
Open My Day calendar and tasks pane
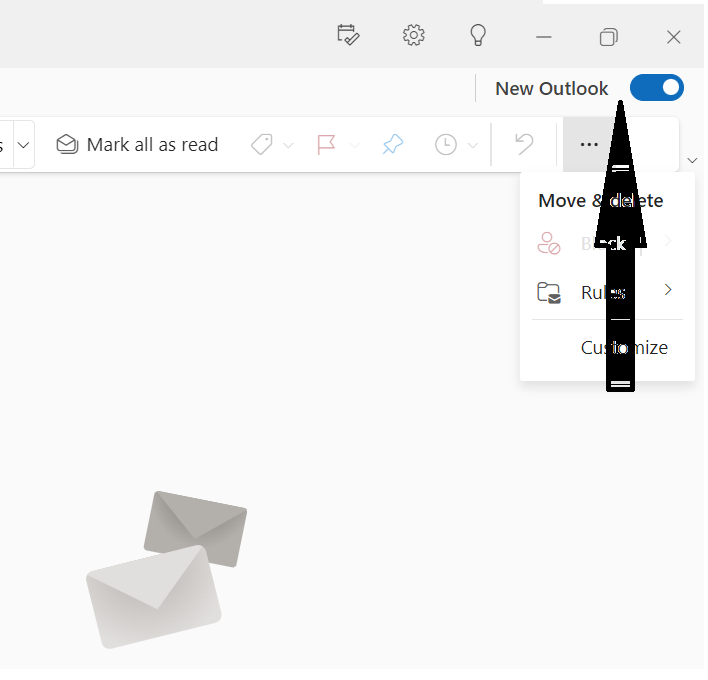[x=348, y=35]
